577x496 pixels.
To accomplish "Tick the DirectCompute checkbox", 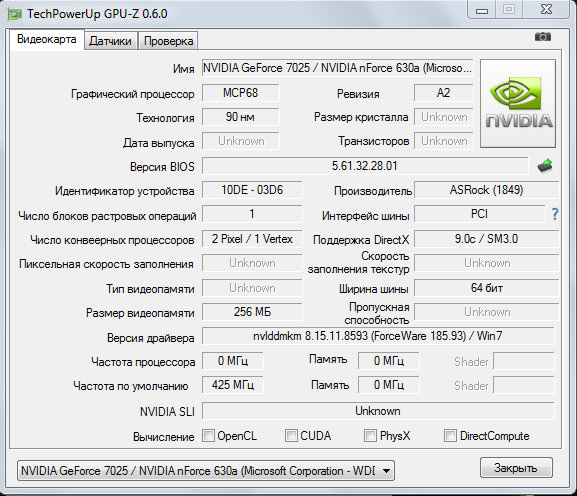I will [450, 436].
